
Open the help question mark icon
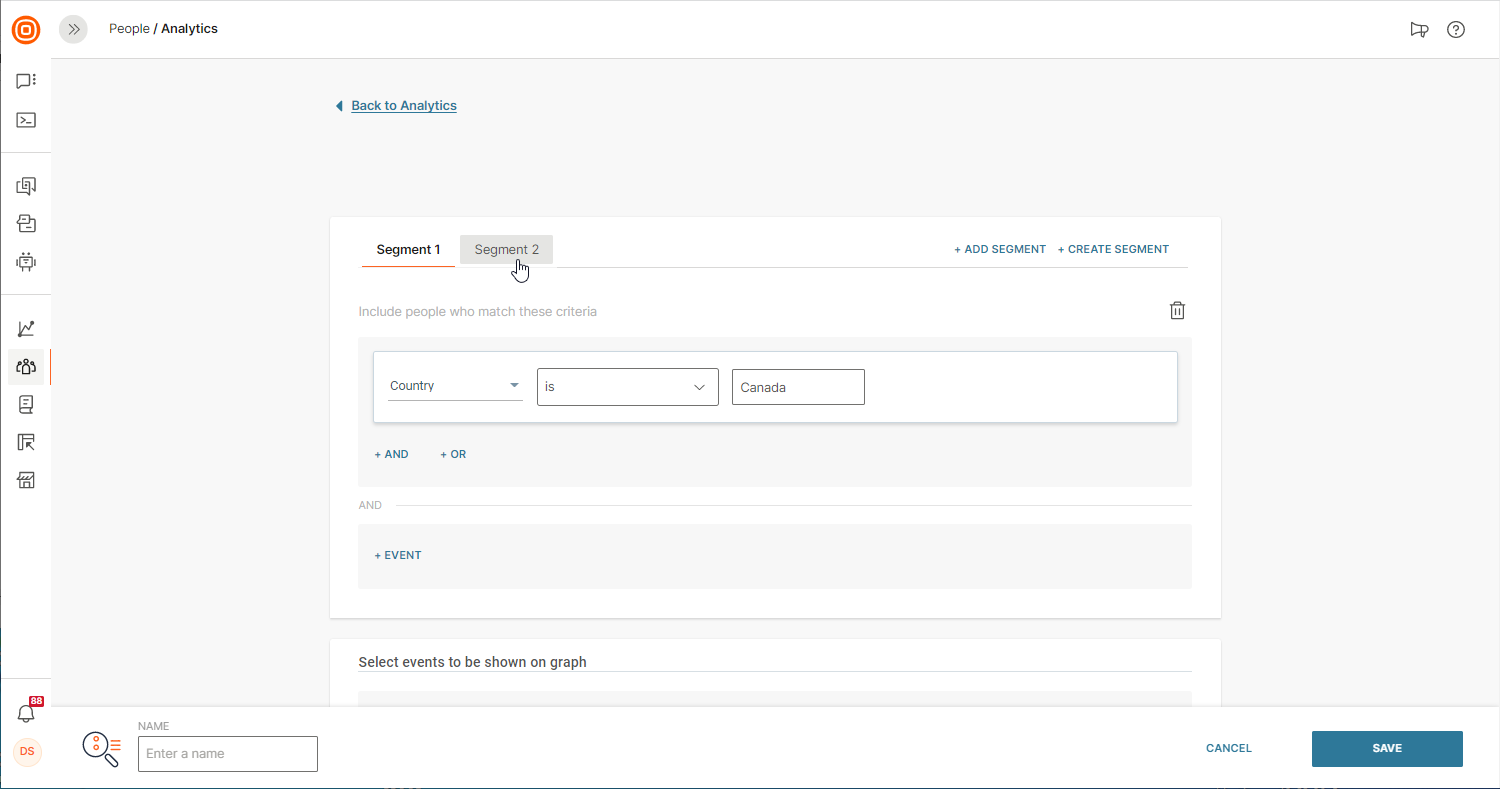click(x=1456, y=30)
